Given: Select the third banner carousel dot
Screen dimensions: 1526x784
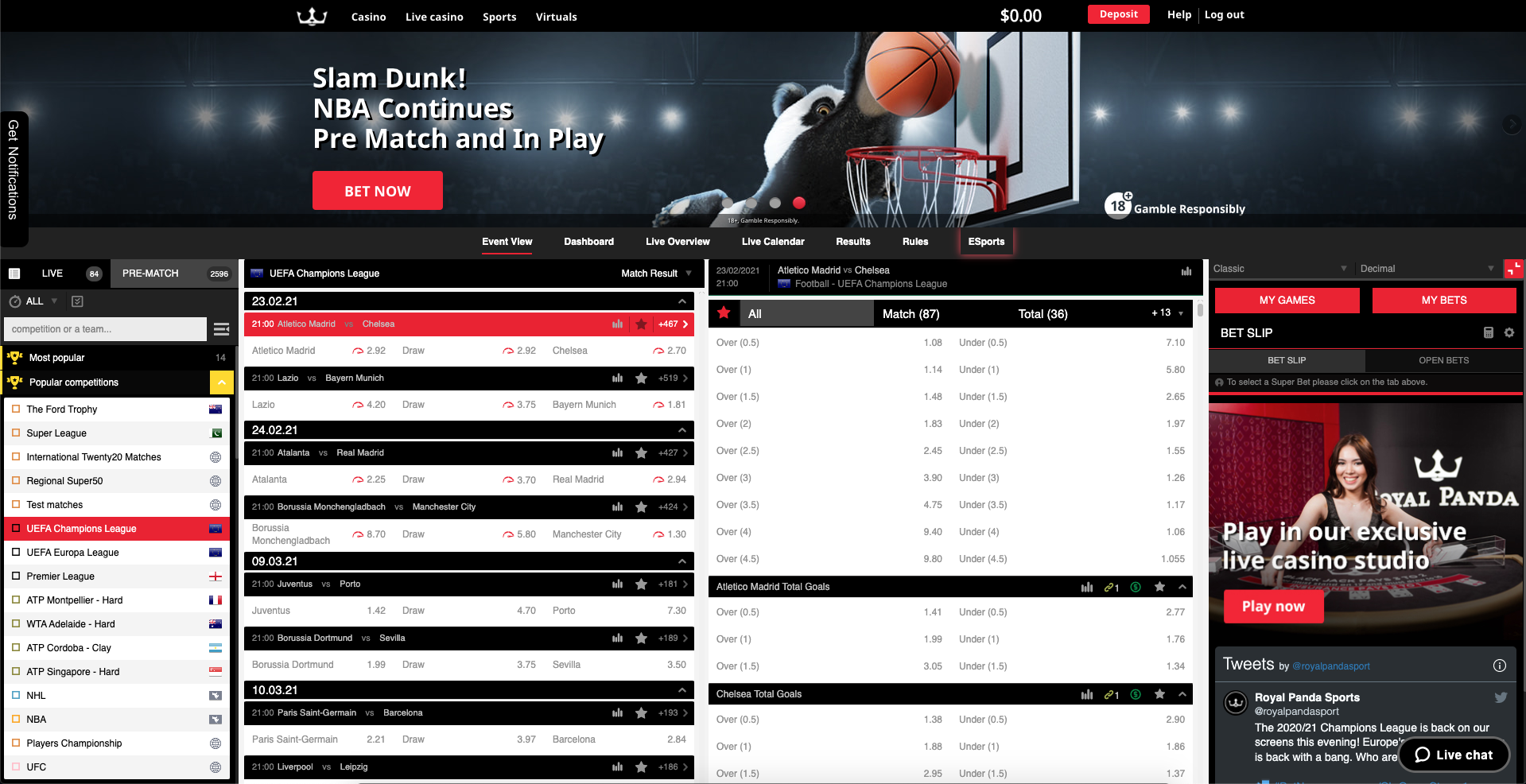Looking at the screenshot, I should [x=775, y=203].
